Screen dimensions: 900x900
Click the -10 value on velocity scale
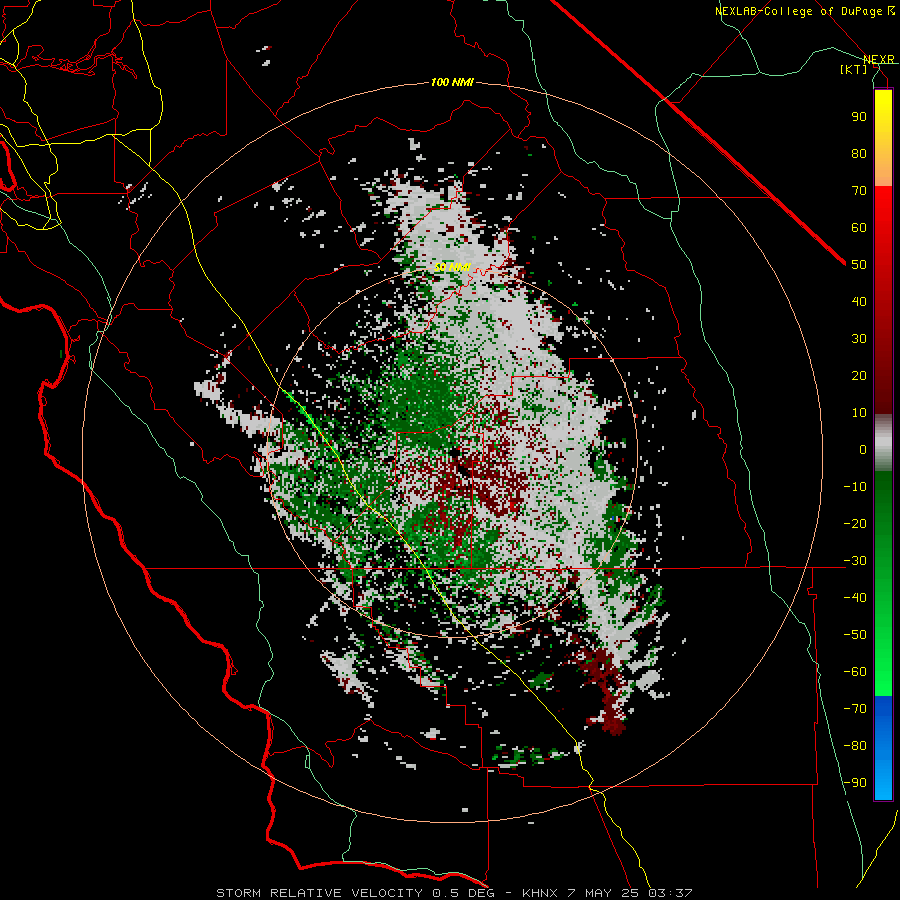[855, 487]
